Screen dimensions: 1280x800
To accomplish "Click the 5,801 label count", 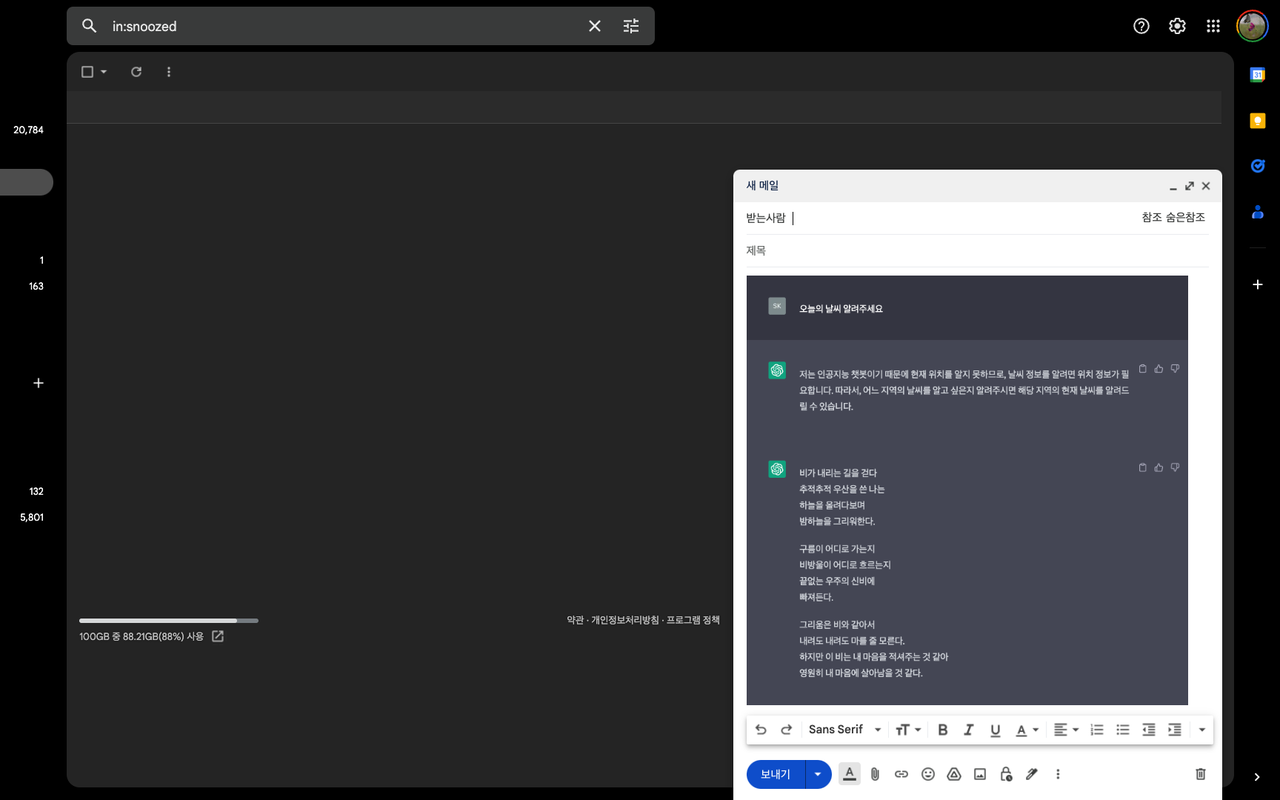I will tap(32, 517).
